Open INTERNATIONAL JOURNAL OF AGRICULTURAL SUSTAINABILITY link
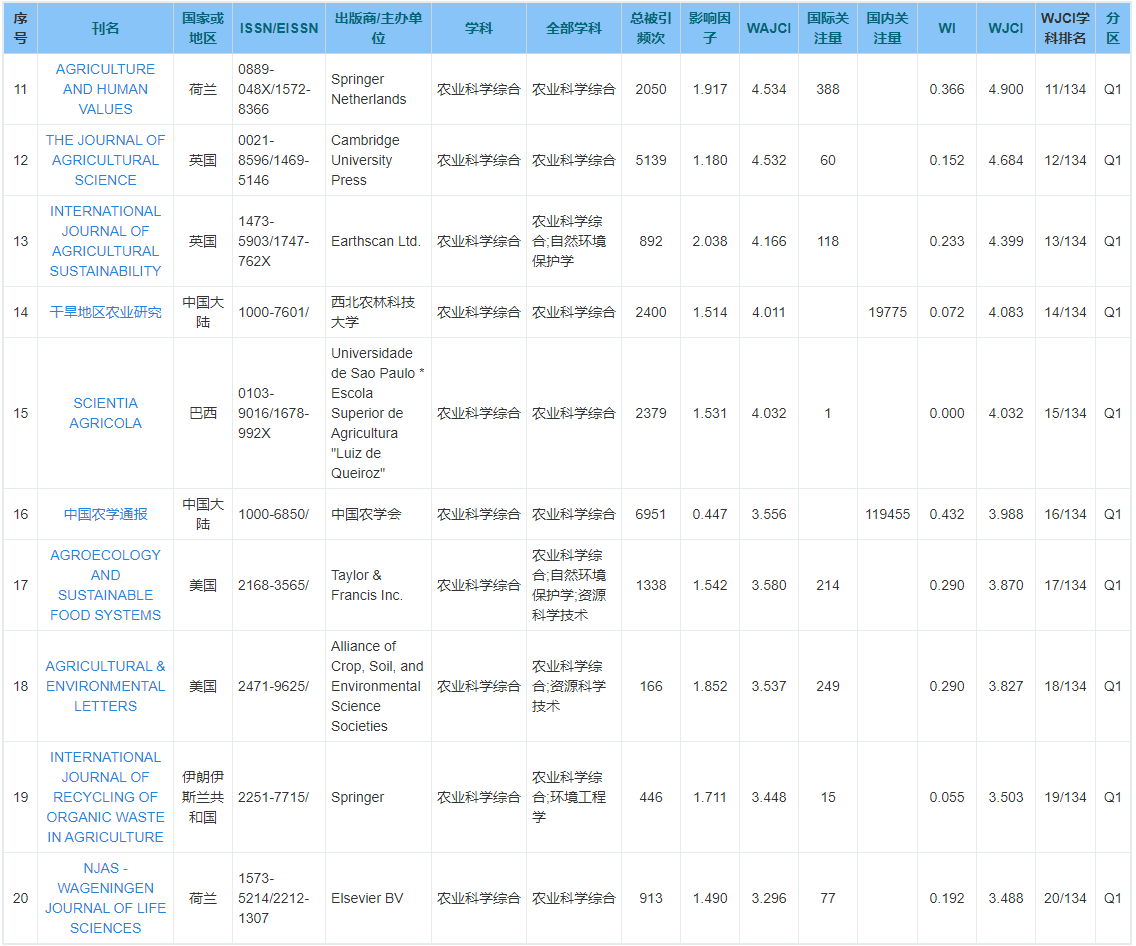The width and height of the screenshot is (1136, 946). tap(105, 241)
